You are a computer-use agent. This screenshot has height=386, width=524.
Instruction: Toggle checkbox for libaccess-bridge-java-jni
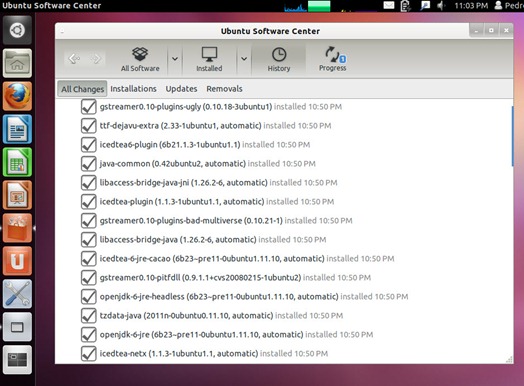[x=89, y=183]
